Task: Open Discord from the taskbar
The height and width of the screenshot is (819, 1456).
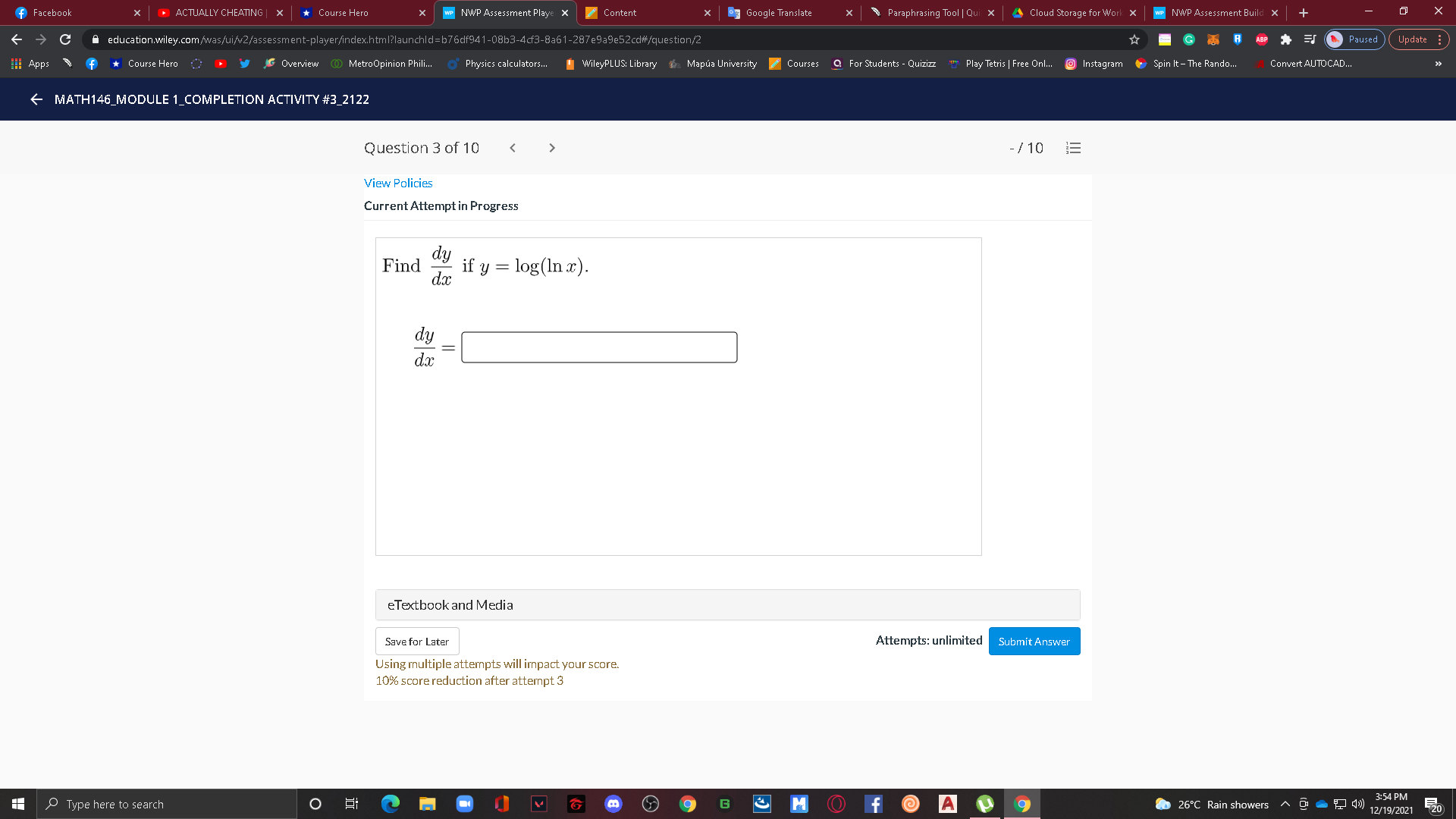Action: click(613, 804)
